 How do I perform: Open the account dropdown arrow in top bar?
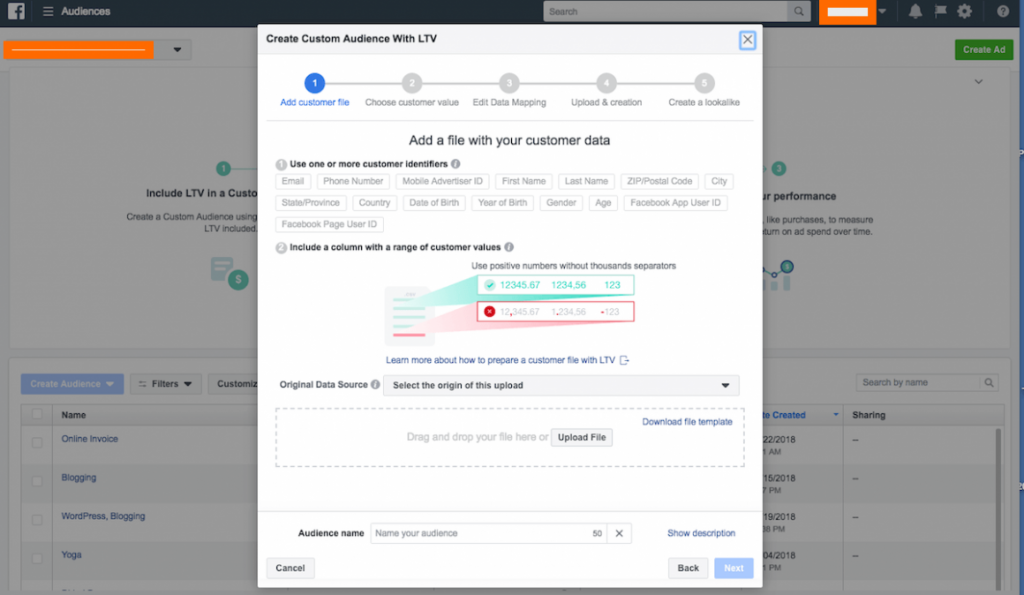click(x=882, y=11)
